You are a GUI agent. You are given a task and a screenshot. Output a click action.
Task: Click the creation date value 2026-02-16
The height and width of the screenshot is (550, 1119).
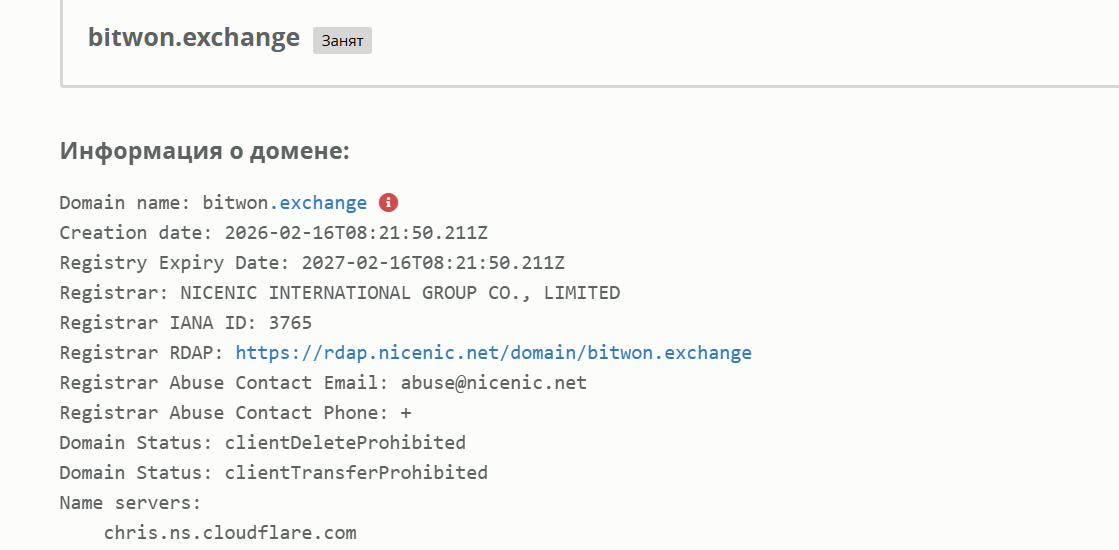pyautogui.click(x=356, y=233)
